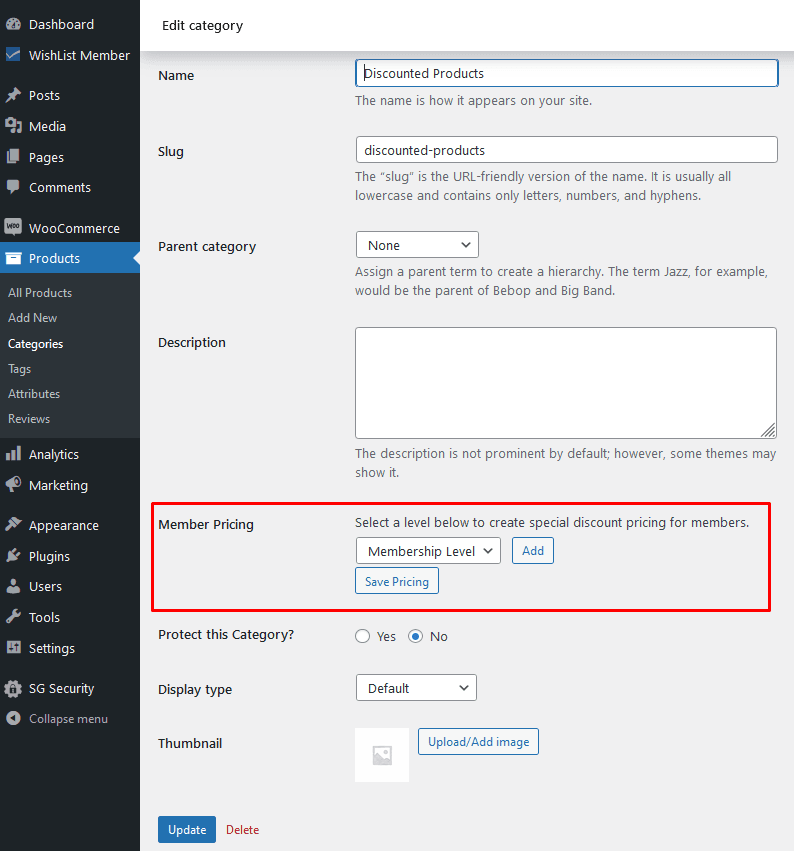Screen dimensions: 794x851
Task: Select Yes for Protect this Category
Action: click(x=363, y=636)
